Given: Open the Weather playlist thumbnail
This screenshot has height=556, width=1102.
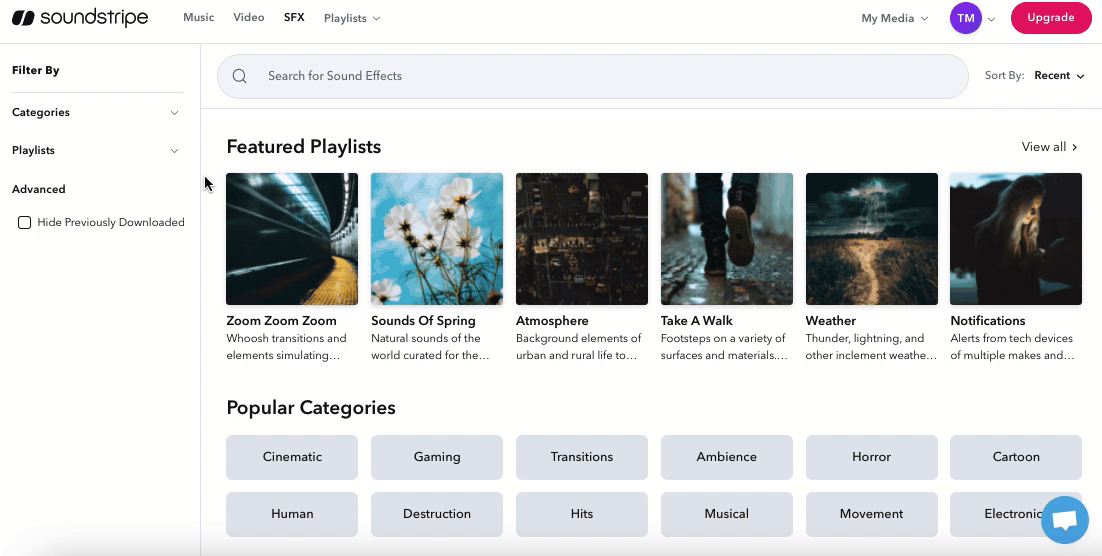Looking at the screenshot, I should click(x=871, y=239).
